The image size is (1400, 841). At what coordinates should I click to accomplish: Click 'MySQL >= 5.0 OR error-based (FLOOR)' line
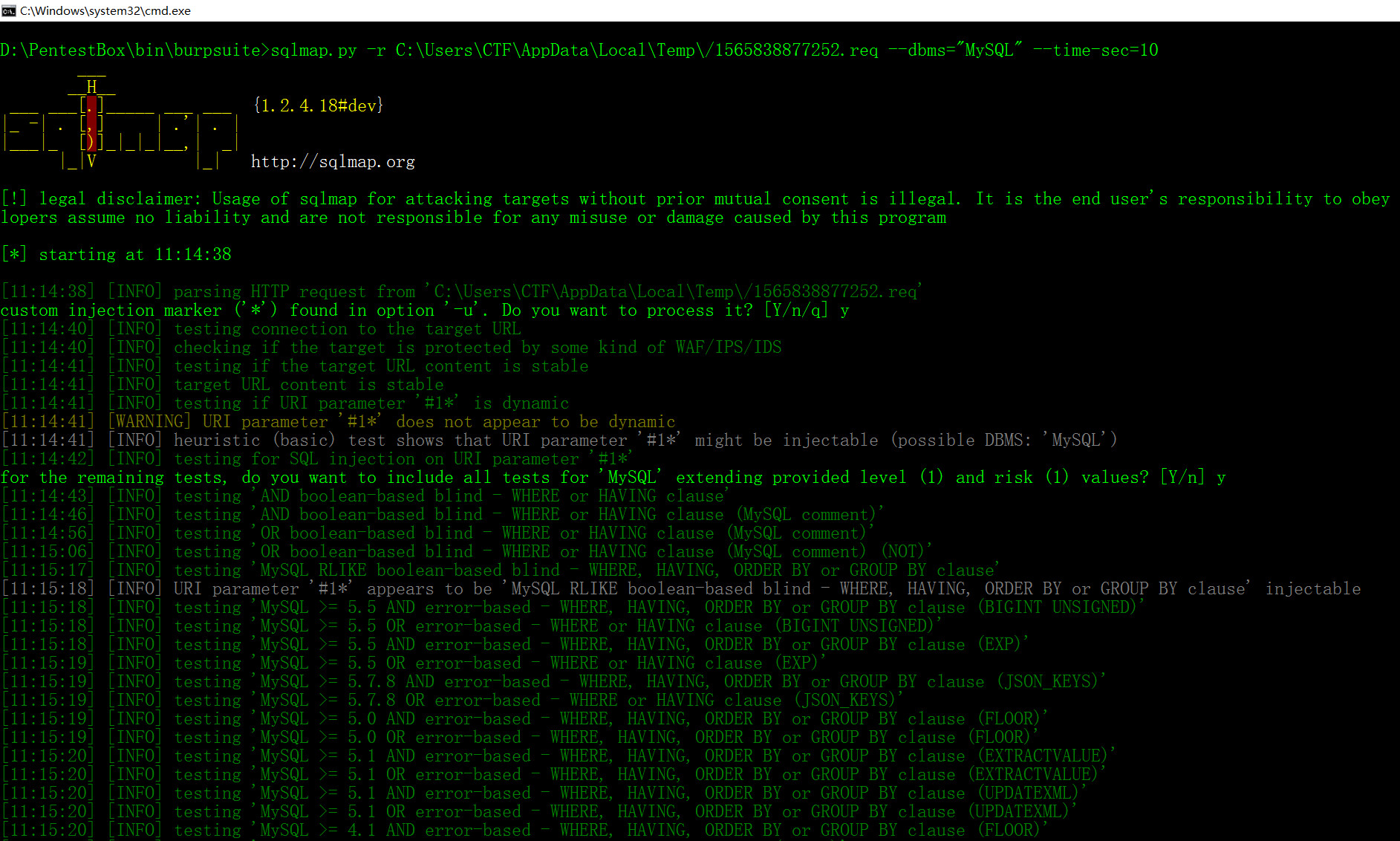pyautogui.click(x=520, y=738)
